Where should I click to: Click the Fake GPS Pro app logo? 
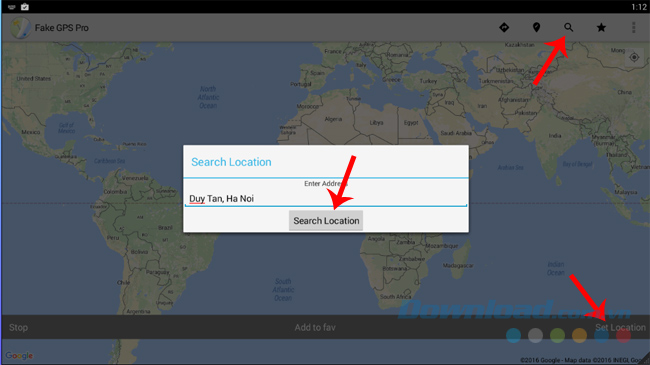point(20,28)
